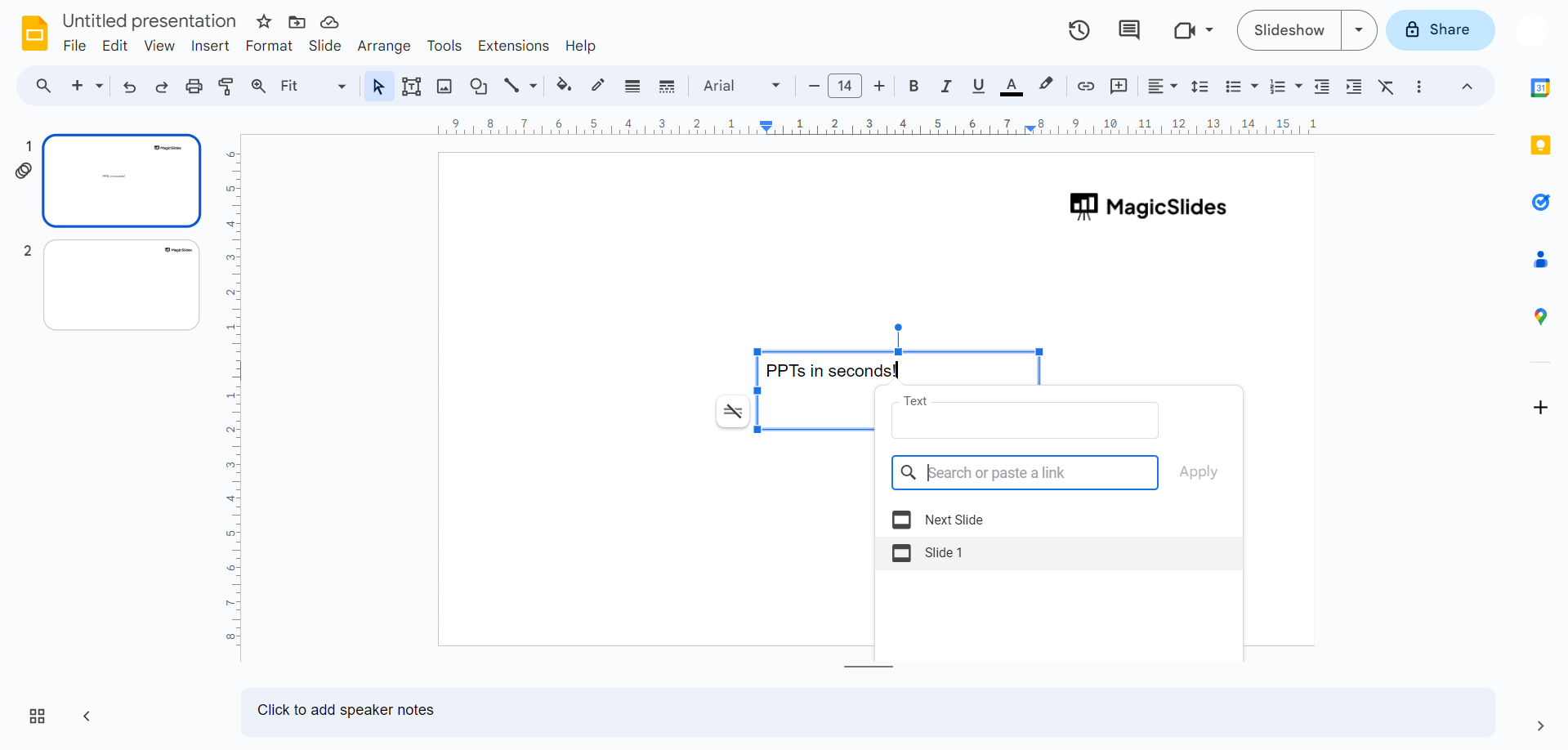
Task: Toggle italic formatting
Action: (x=945, y=86)
